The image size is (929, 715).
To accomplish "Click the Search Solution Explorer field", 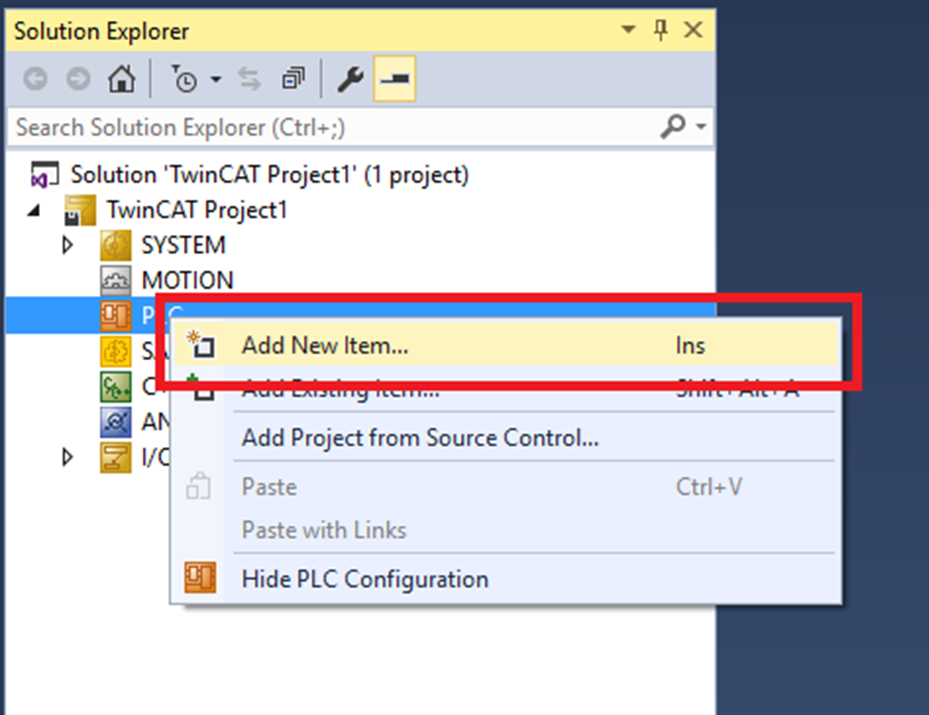I will (330, 128).
